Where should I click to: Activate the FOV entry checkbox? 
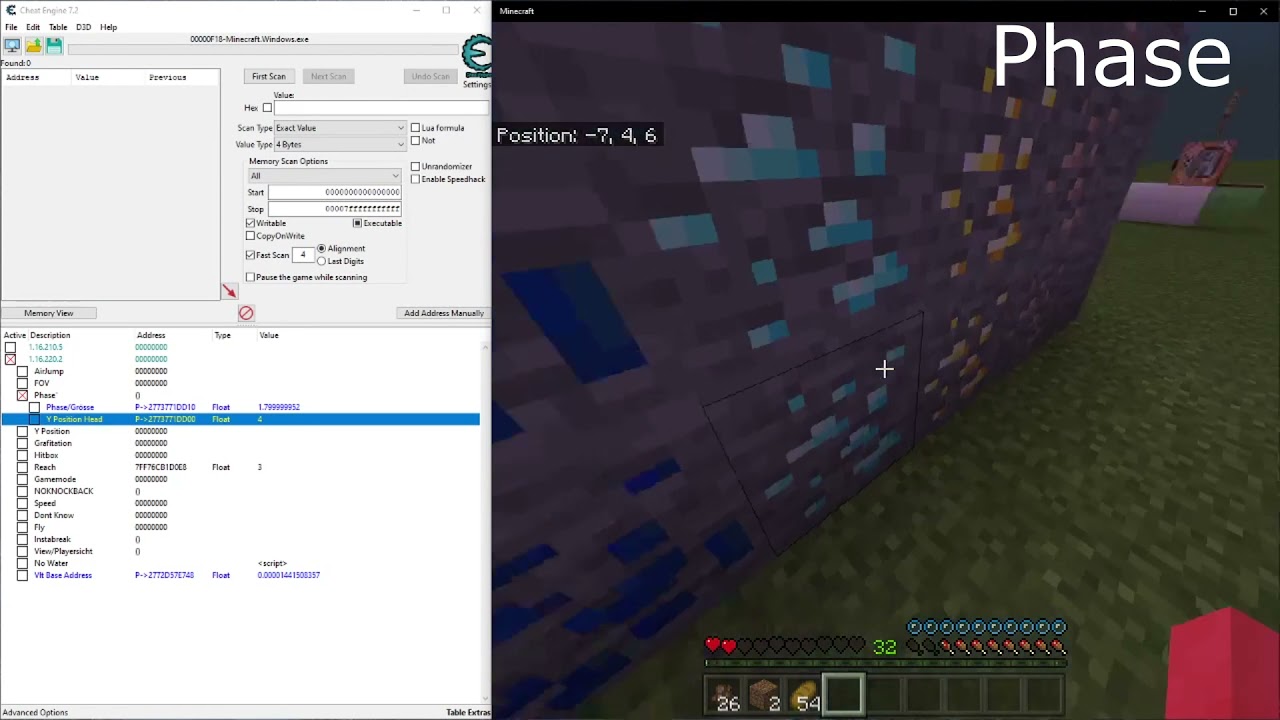tap(22, 383)
